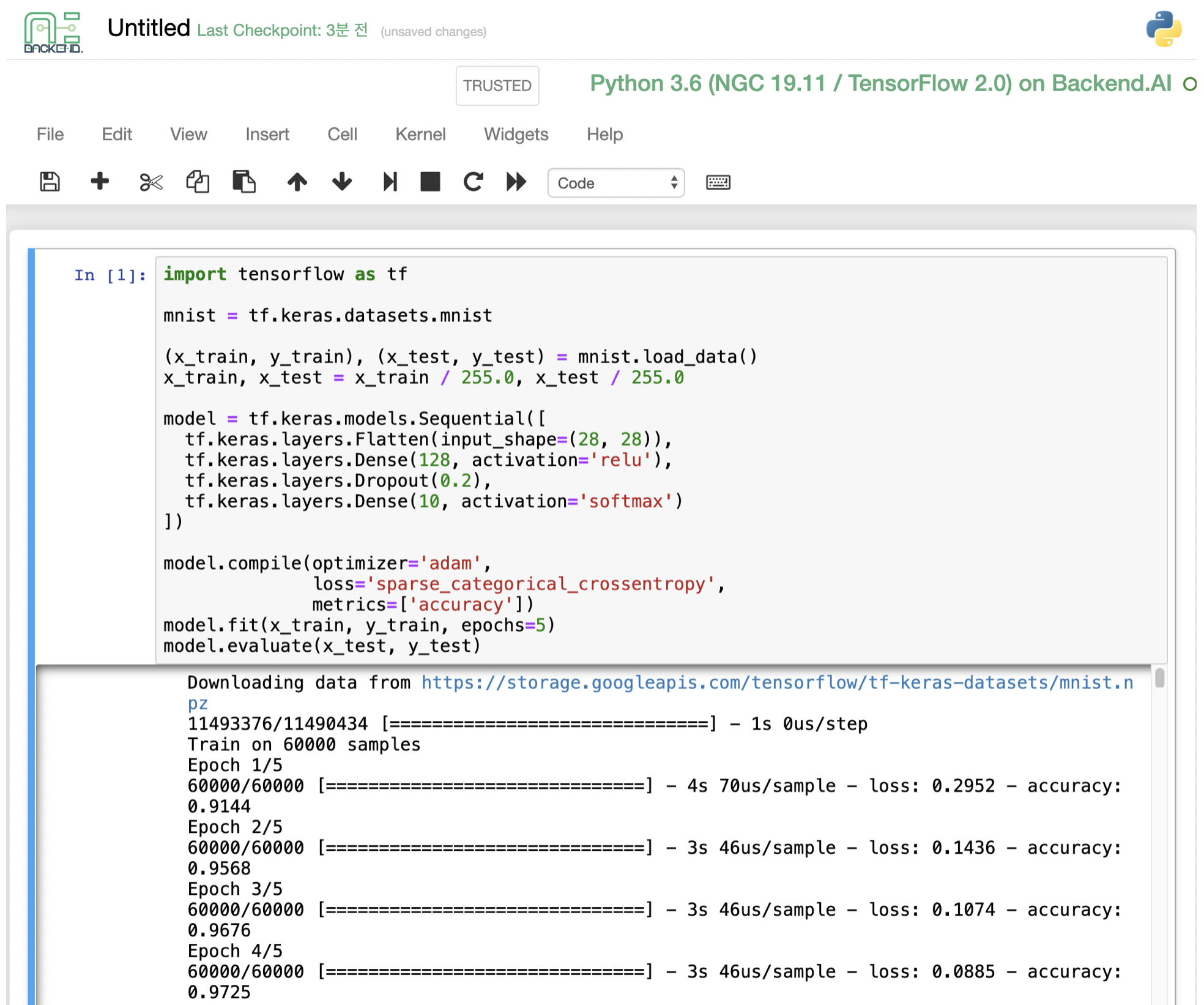Click the TRUSTED notebook button
Screen dimensions: 1204x1005
[x=497, y=86]
